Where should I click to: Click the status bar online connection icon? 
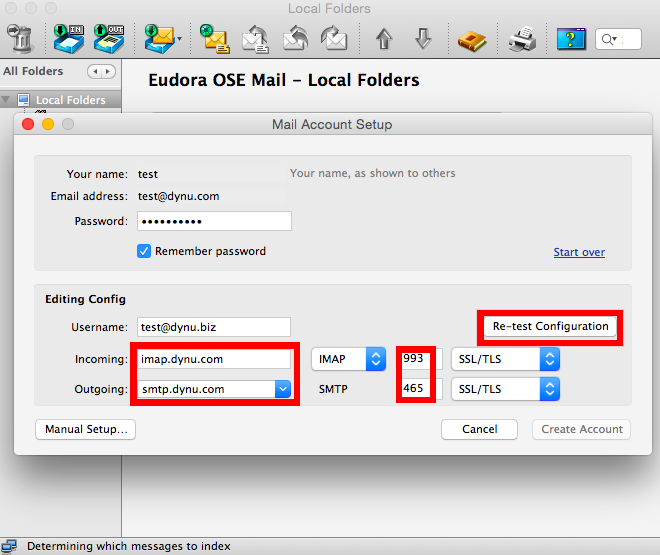tap(8, 546)
